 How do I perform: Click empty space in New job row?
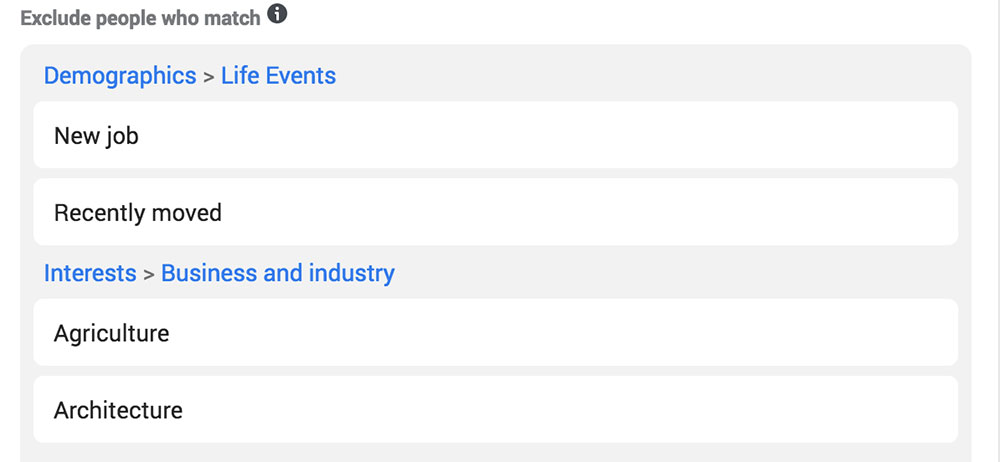pos(548,135)
